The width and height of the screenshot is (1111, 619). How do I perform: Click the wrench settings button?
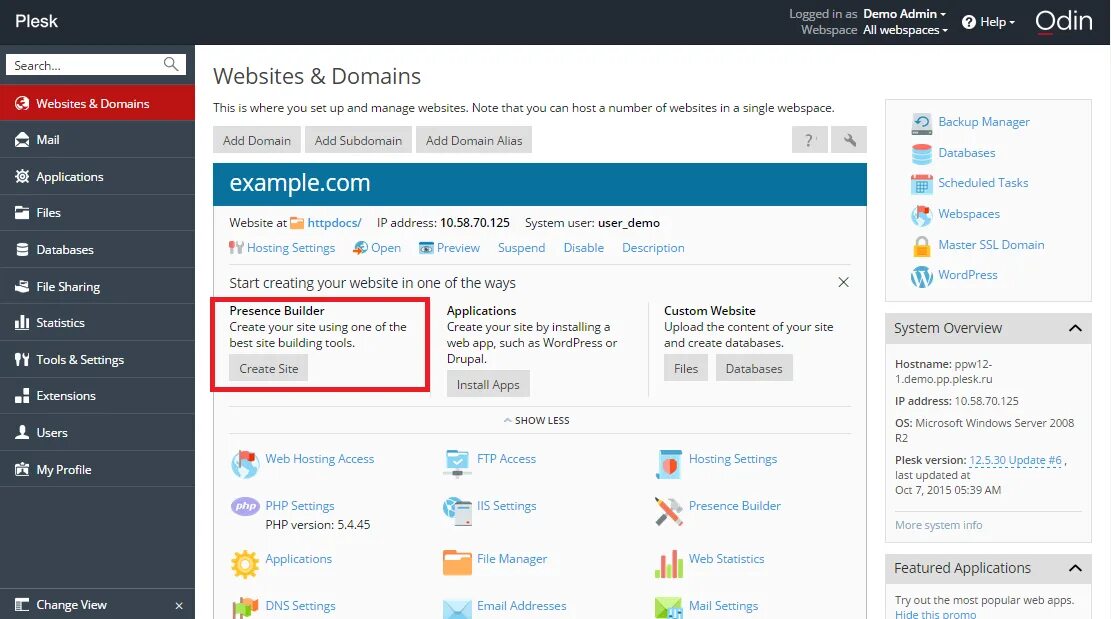tap(849, 140)
